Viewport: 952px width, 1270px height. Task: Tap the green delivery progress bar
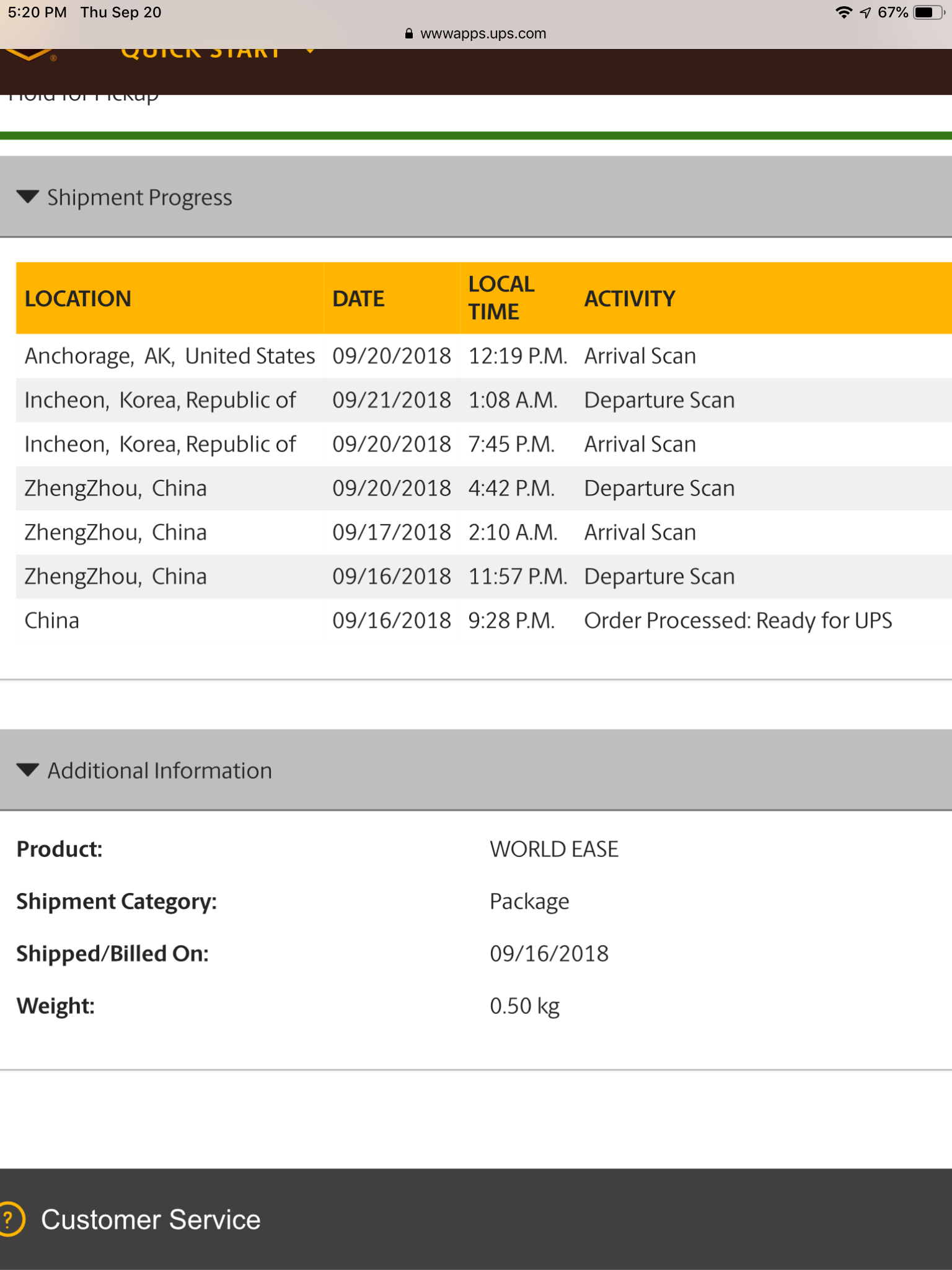pyautogui.click(x=476, y=135)
